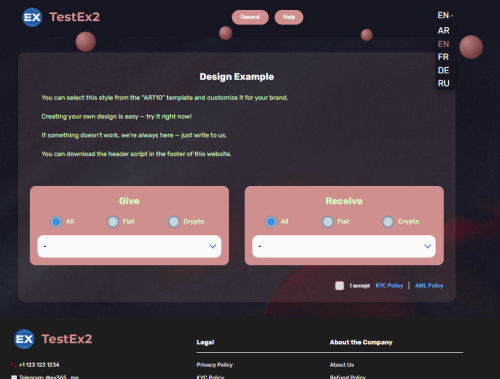
Task: Click the line 'Creating your own design is easy'
Action: tap(116, 117)
